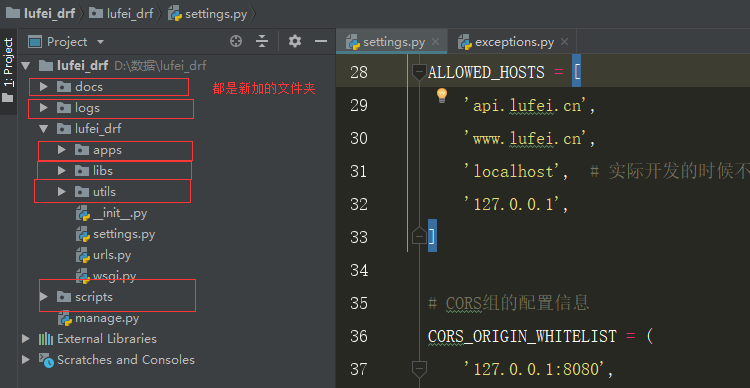
Task: Select wsgi.py file in project tree
Action: [114, 276]
